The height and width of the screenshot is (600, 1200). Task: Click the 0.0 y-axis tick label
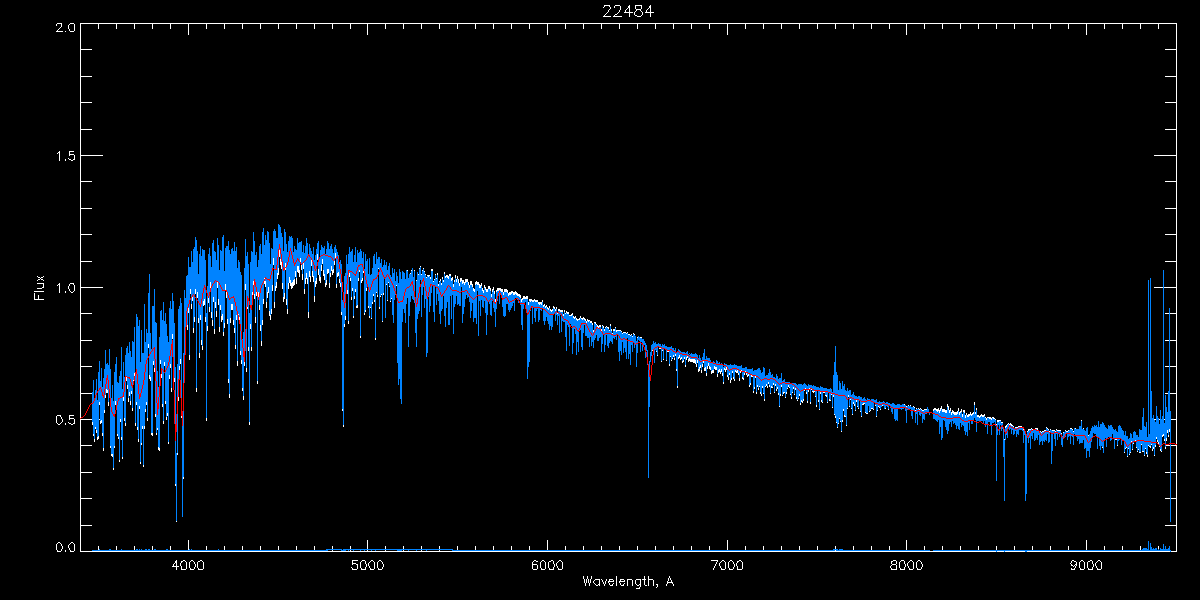[x=66, y=547]
